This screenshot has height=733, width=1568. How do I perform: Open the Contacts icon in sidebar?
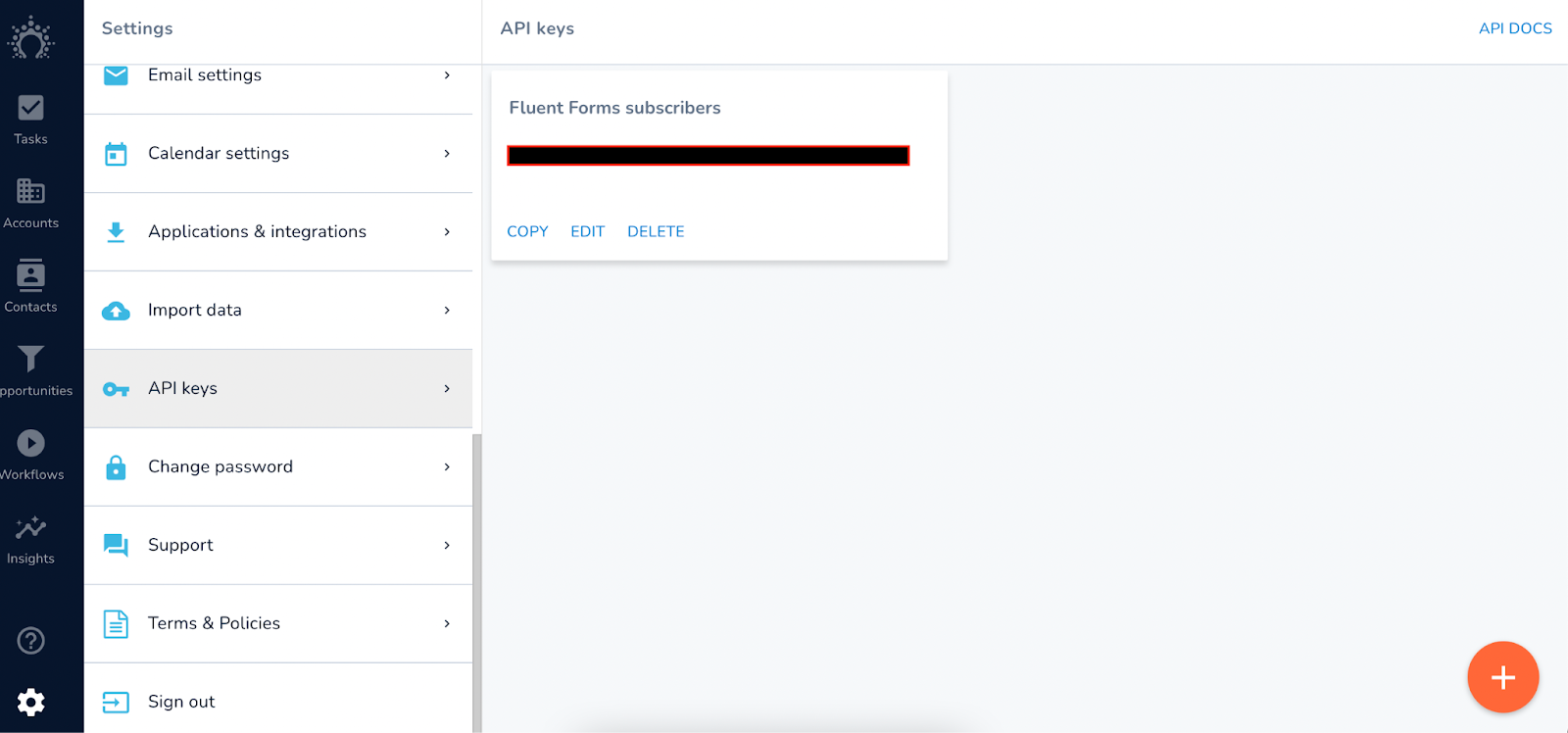click(30, 275)
